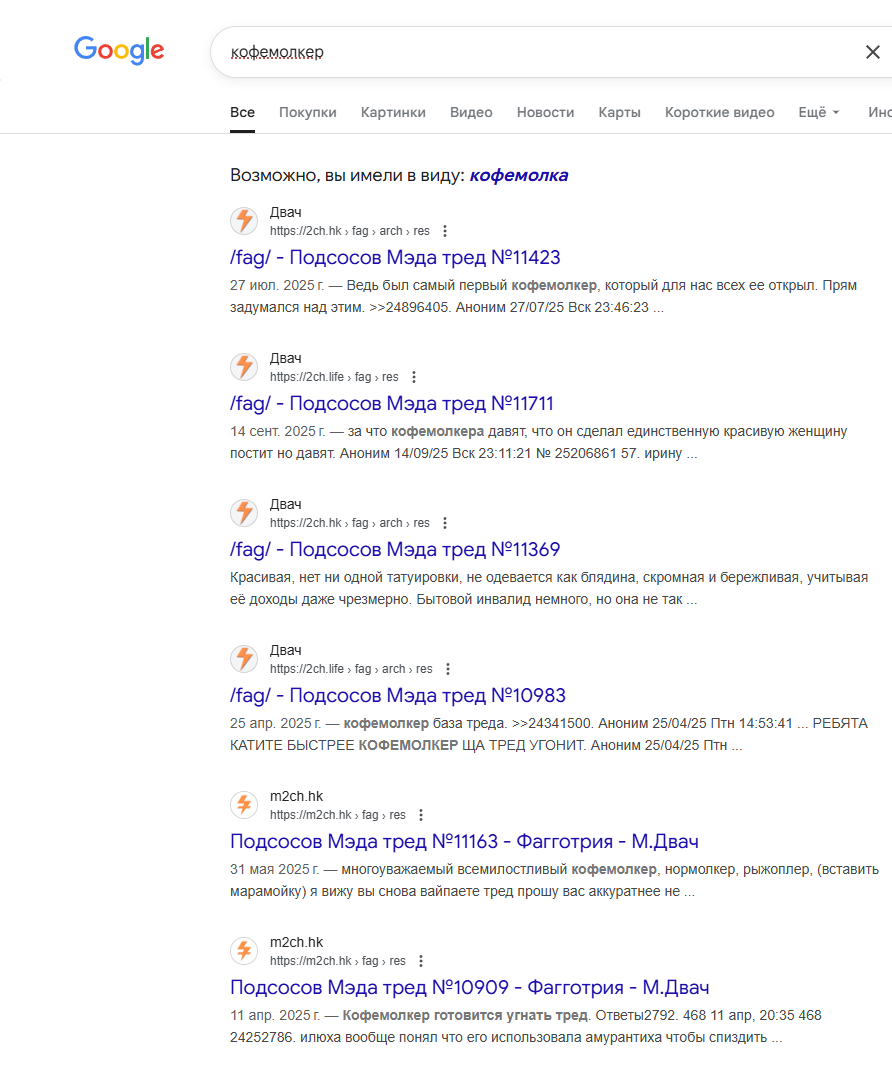The height and width of the screenshot is (1080, 892).
Task: Click URL breadcrumb above тред №10909
Action: (338, 961)
